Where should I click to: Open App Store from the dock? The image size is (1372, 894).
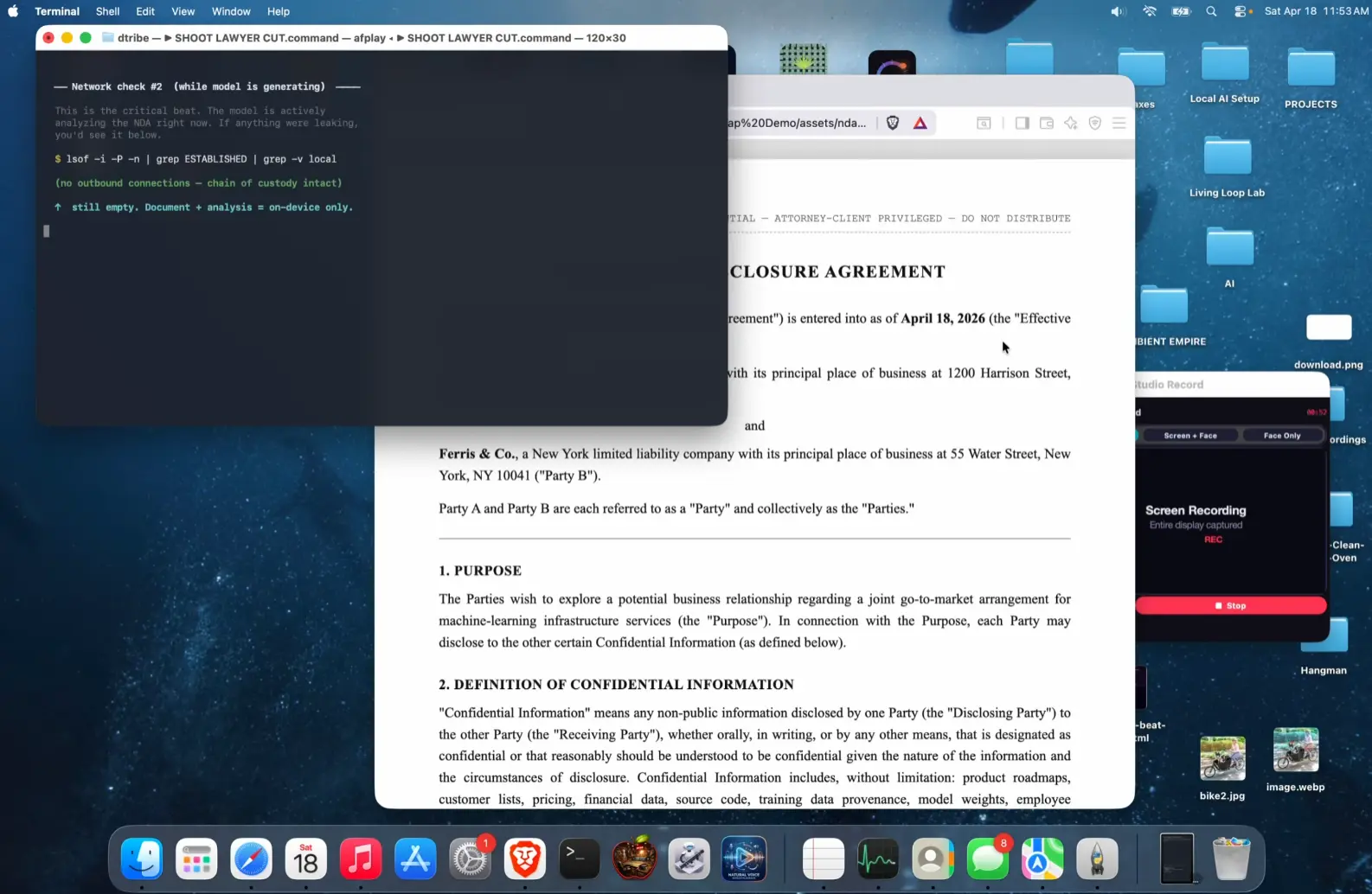tap(415, 859)
